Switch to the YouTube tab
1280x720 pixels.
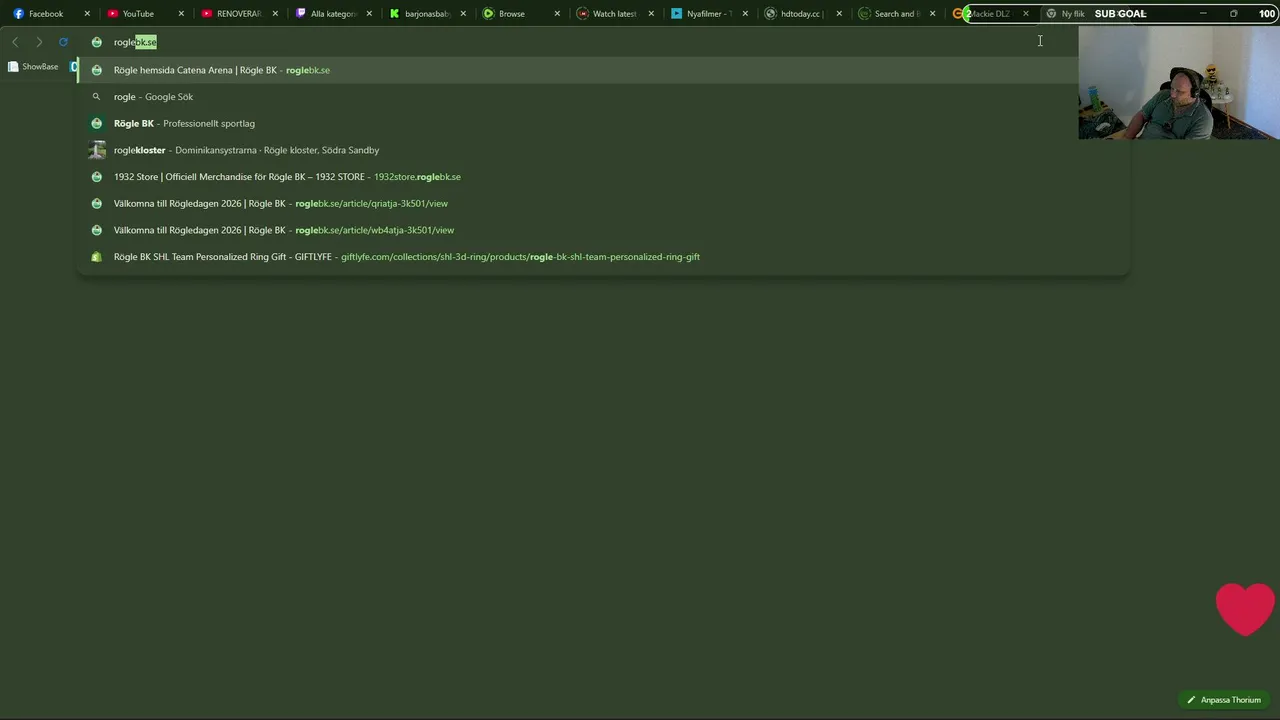[x=138, y=14]
